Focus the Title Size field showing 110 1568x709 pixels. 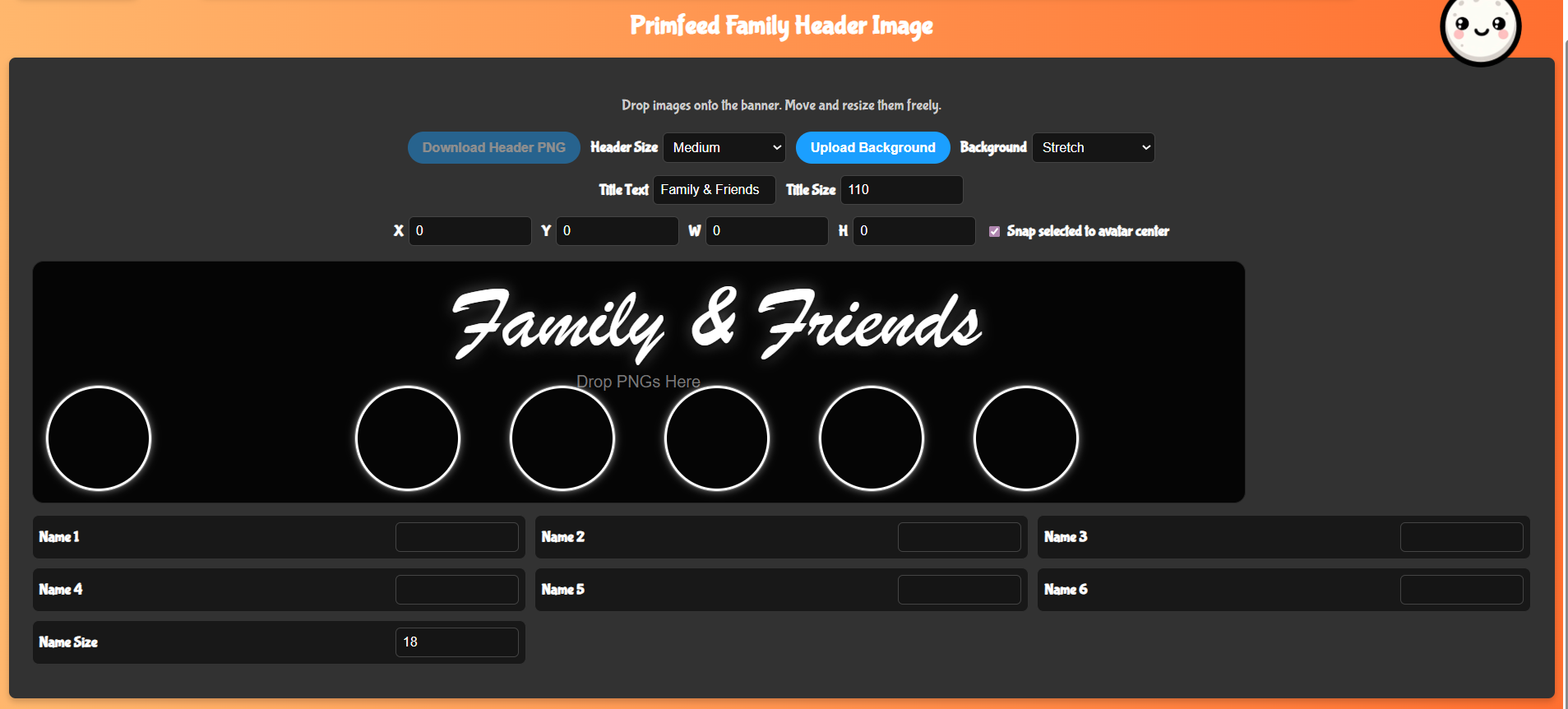pyautogui.click(x=902, y=190)
